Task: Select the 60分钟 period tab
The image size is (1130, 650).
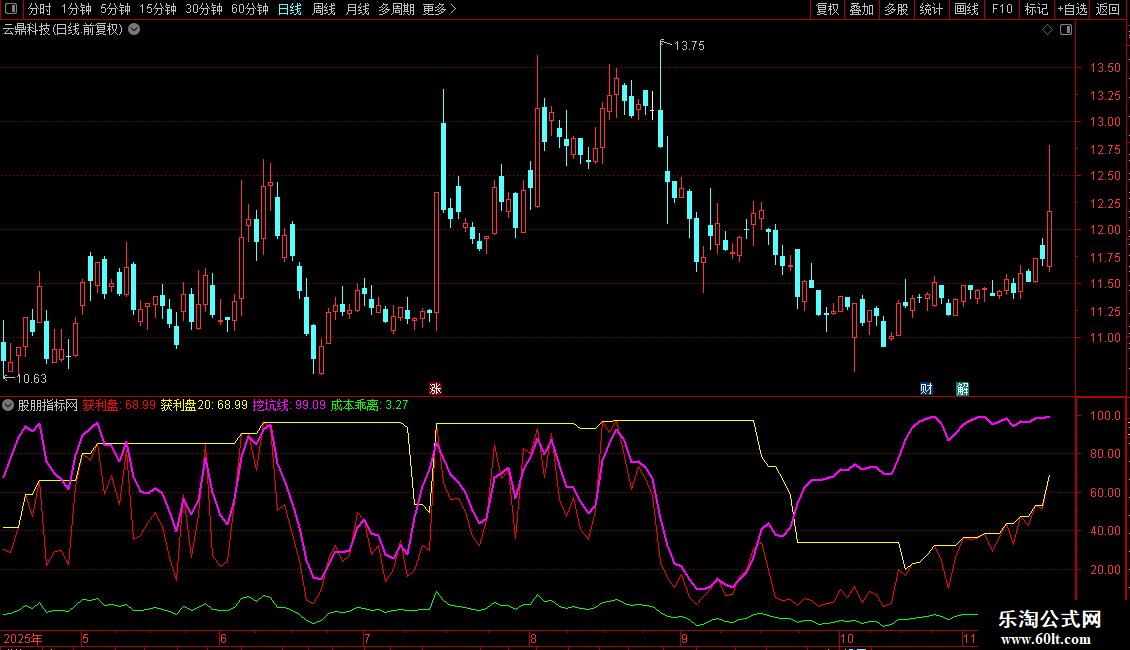Action: (x=249, y=9)
